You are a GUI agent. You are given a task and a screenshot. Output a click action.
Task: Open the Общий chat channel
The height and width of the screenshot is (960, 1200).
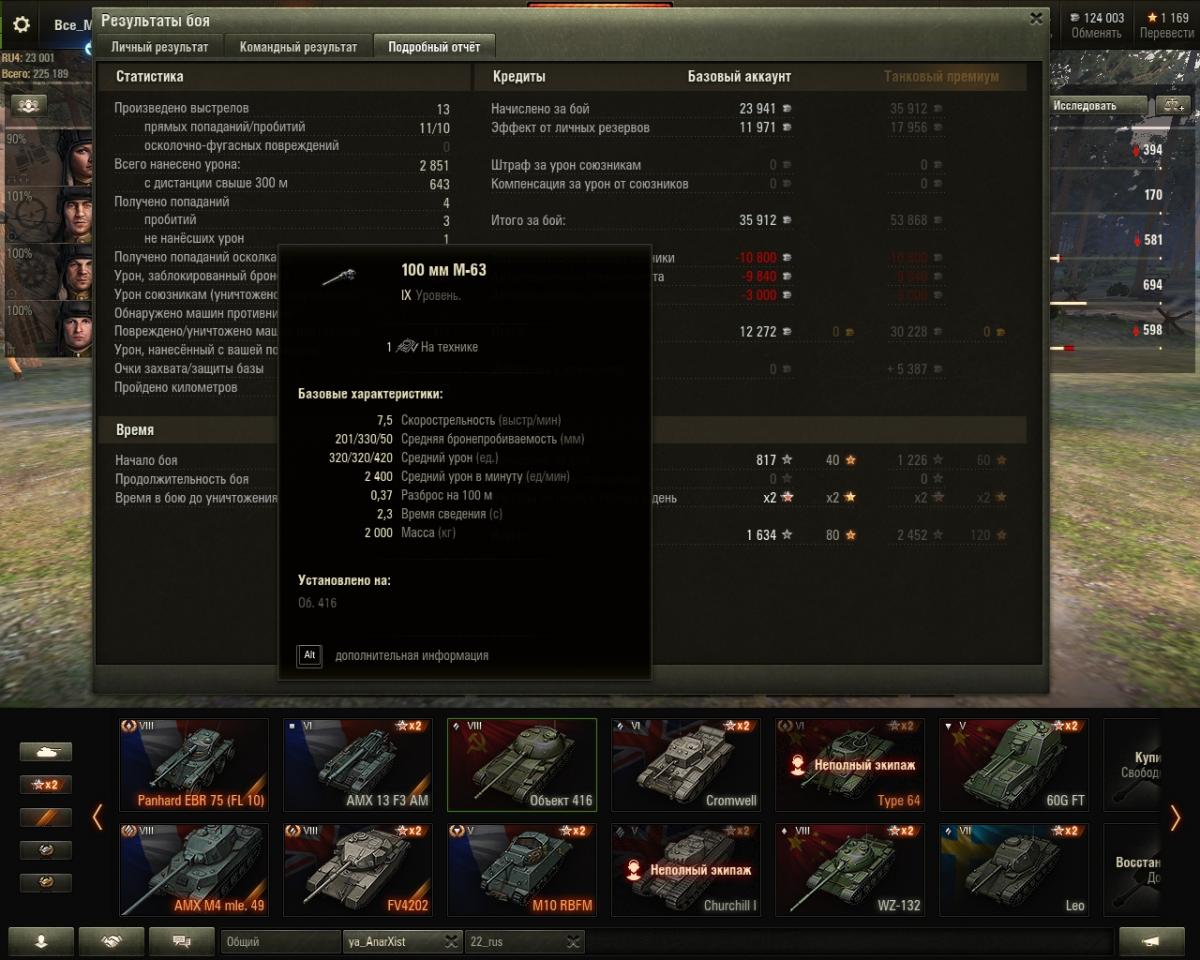tap(280, 942)
